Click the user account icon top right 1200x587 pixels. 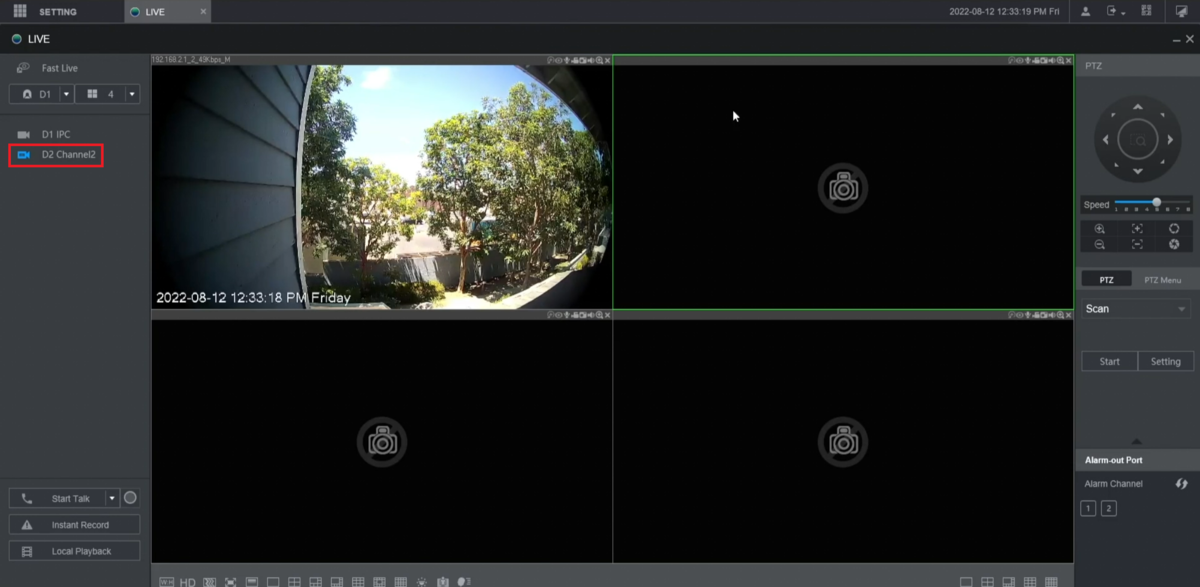click(x=1086, y=11)
